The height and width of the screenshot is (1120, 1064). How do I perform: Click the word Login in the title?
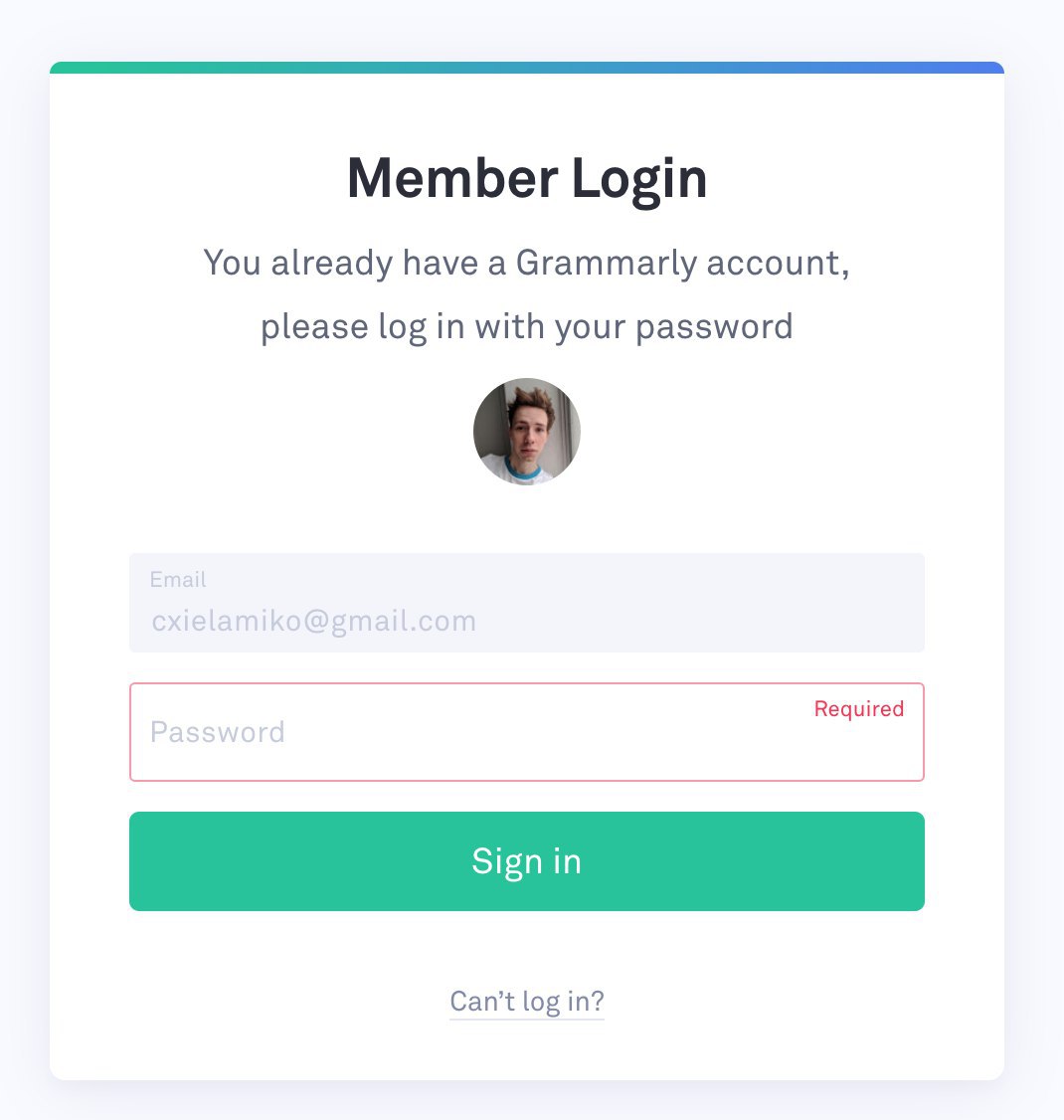coord(639,179)
